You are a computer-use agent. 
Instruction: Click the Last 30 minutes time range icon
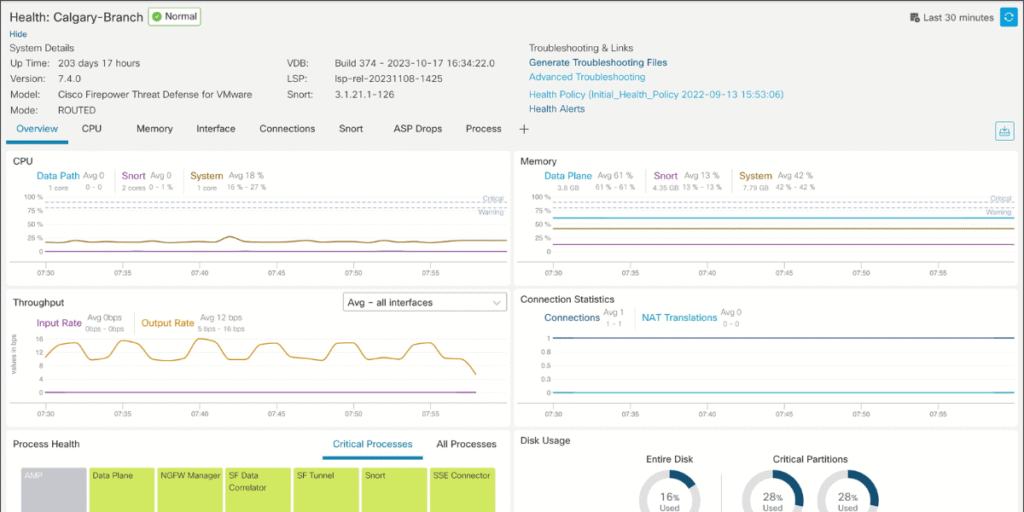tap(915, 18)
